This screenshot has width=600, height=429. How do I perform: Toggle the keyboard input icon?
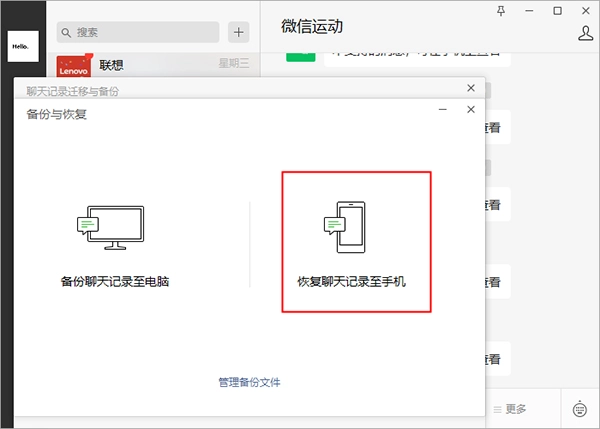[580, 408]
